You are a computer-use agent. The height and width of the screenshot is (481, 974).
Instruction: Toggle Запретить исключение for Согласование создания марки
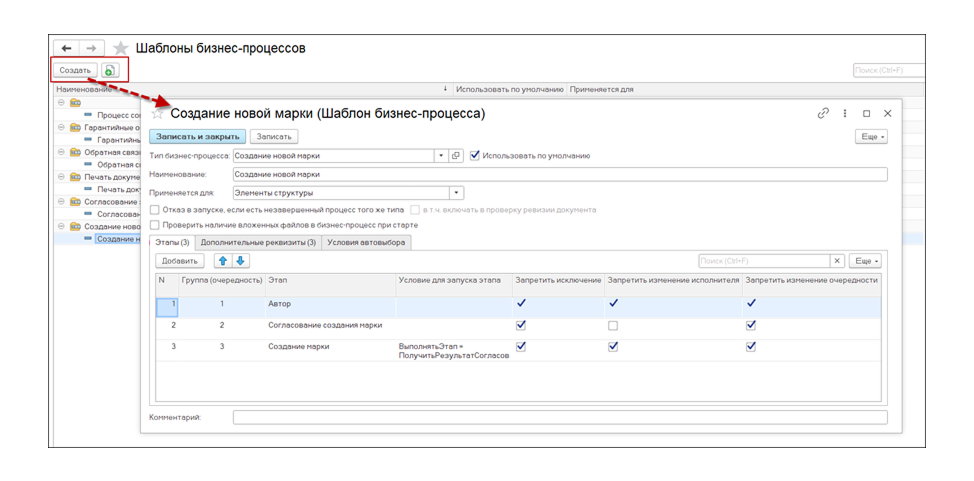click(521, 325)
